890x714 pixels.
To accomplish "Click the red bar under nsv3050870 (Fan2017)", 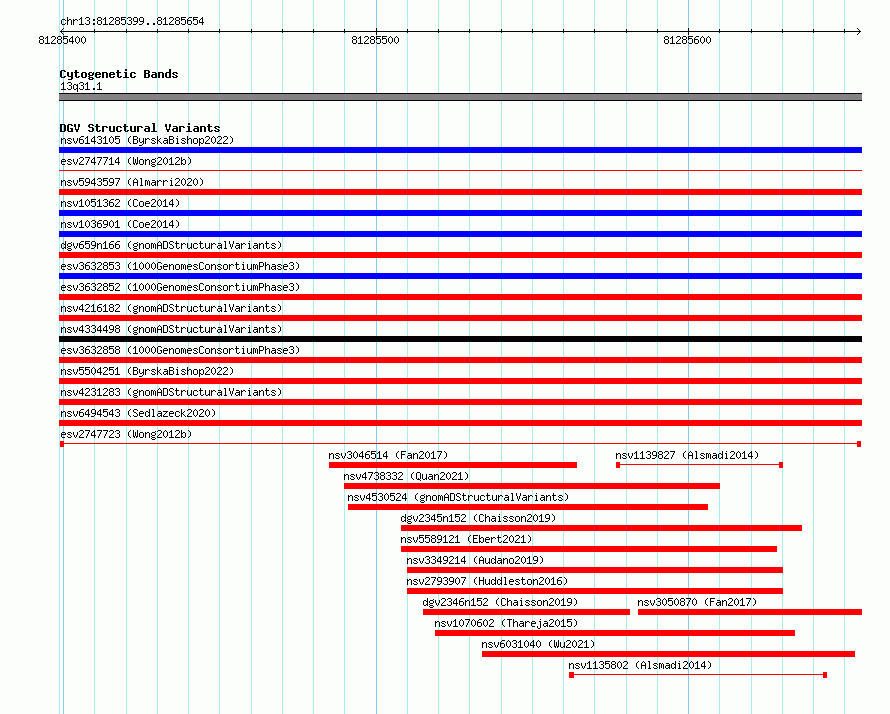I will pos(750,612).
